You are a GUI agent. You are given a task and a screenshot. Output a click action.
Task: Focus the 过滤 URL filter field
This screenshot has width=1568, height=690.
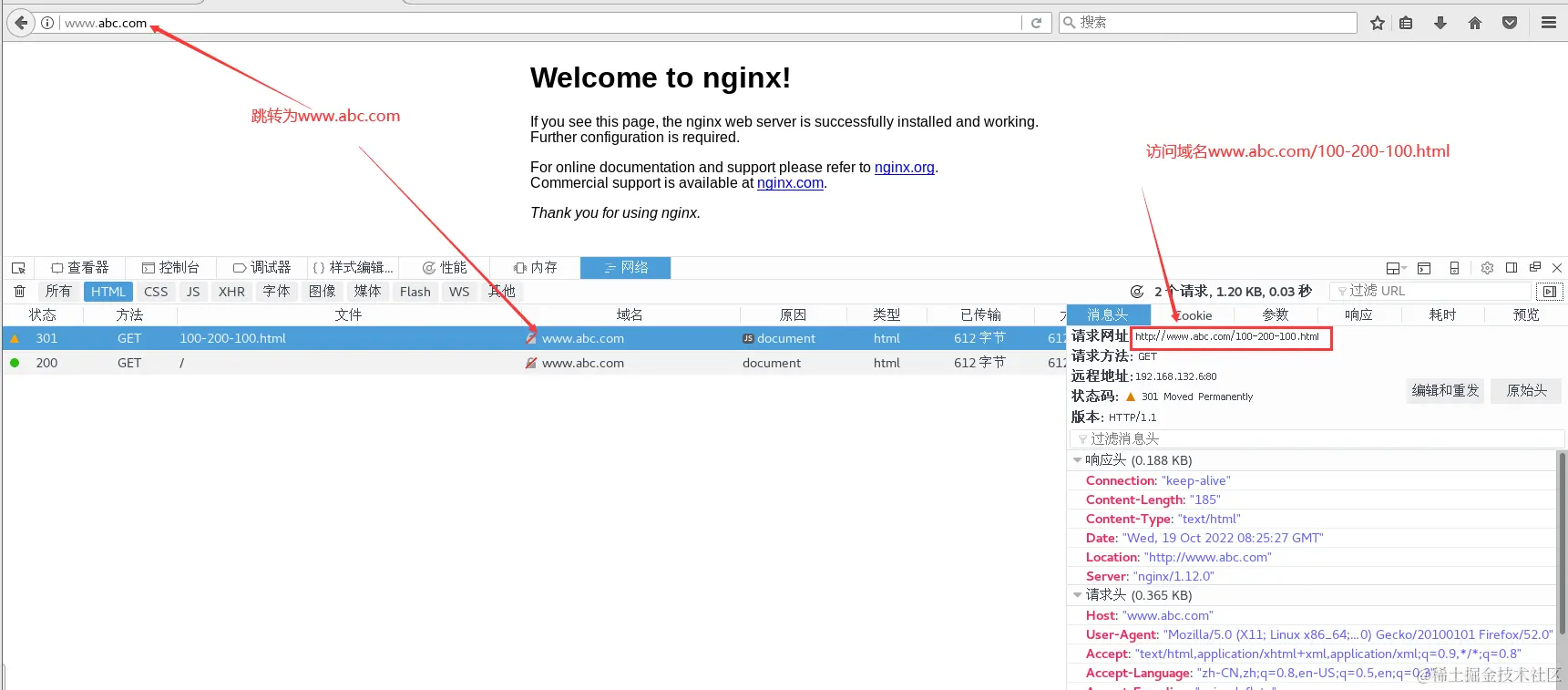[1430, 292]
